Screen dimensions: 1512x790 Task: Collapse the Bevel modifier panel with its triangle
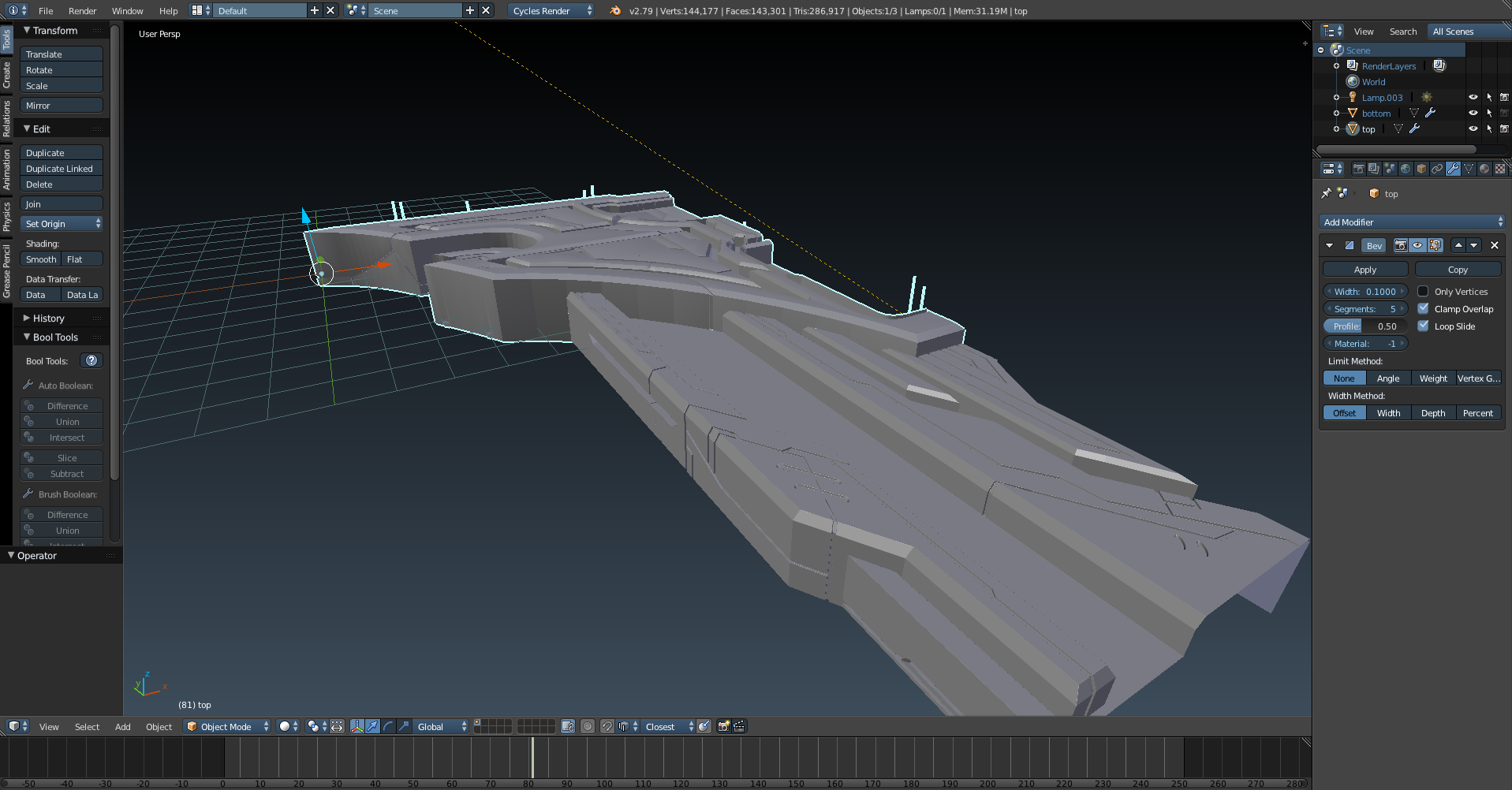[x=1330, y=245]
